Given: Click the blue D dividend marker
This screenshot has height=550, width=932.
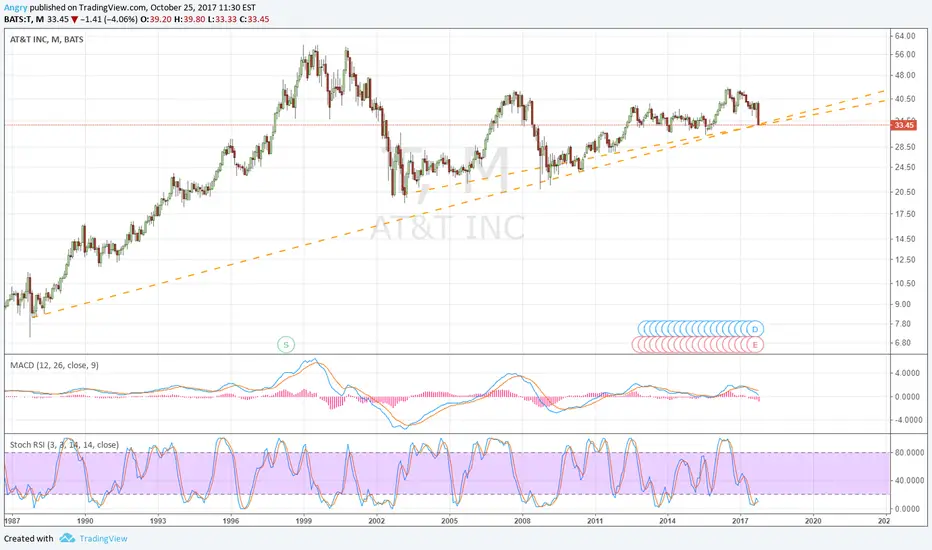Looking at the screenshot, I should (755, 329).
